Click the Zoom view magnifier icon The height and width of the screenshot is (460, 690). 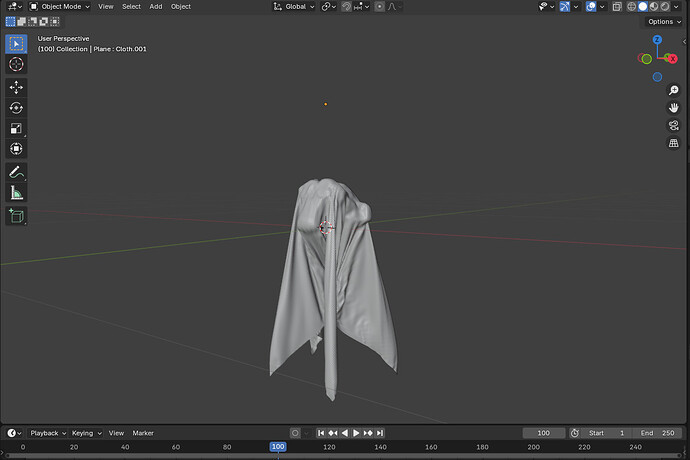(673, 90)
